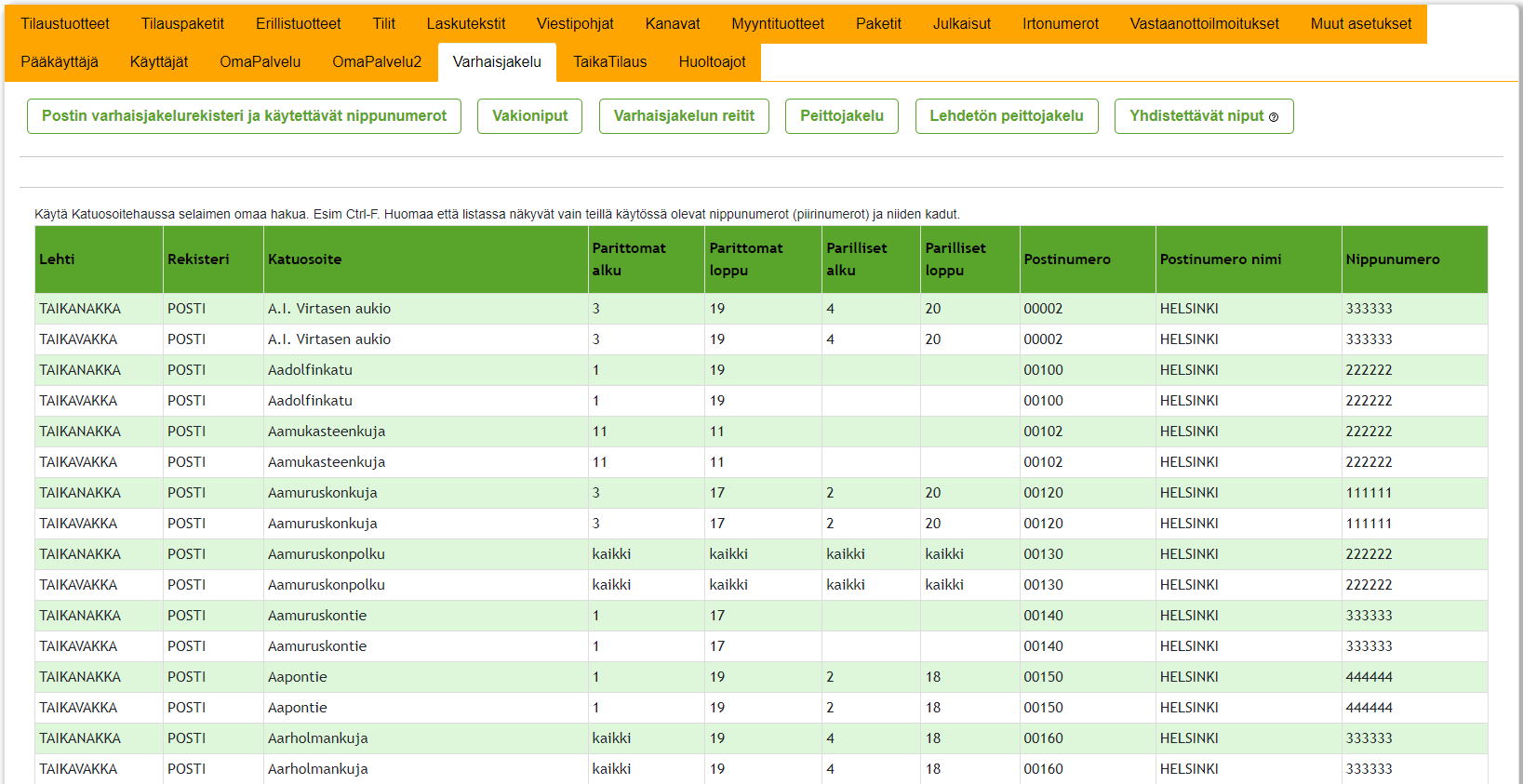
Task: Open the Vastaanottoilmoitukset tab
Action: click(x=1205, y=23)
